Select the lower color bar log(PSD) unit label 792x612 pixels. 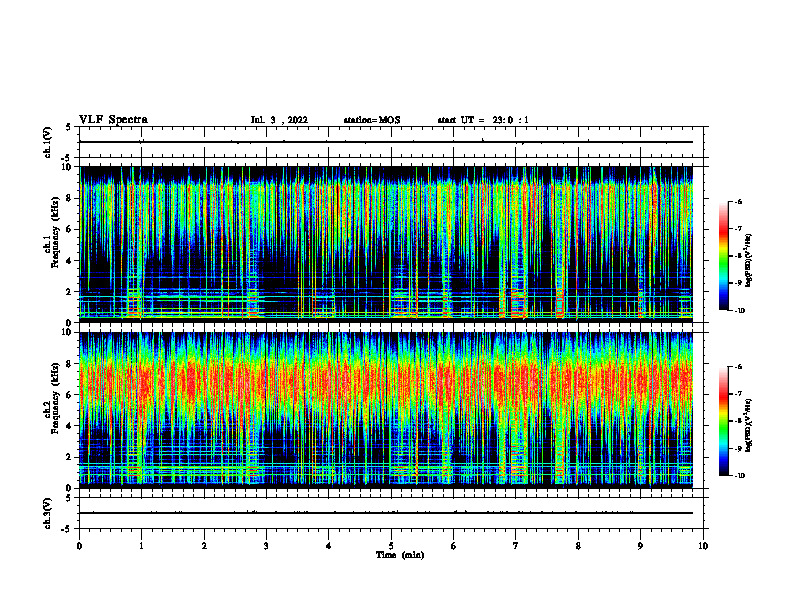(x=749, y=425)
